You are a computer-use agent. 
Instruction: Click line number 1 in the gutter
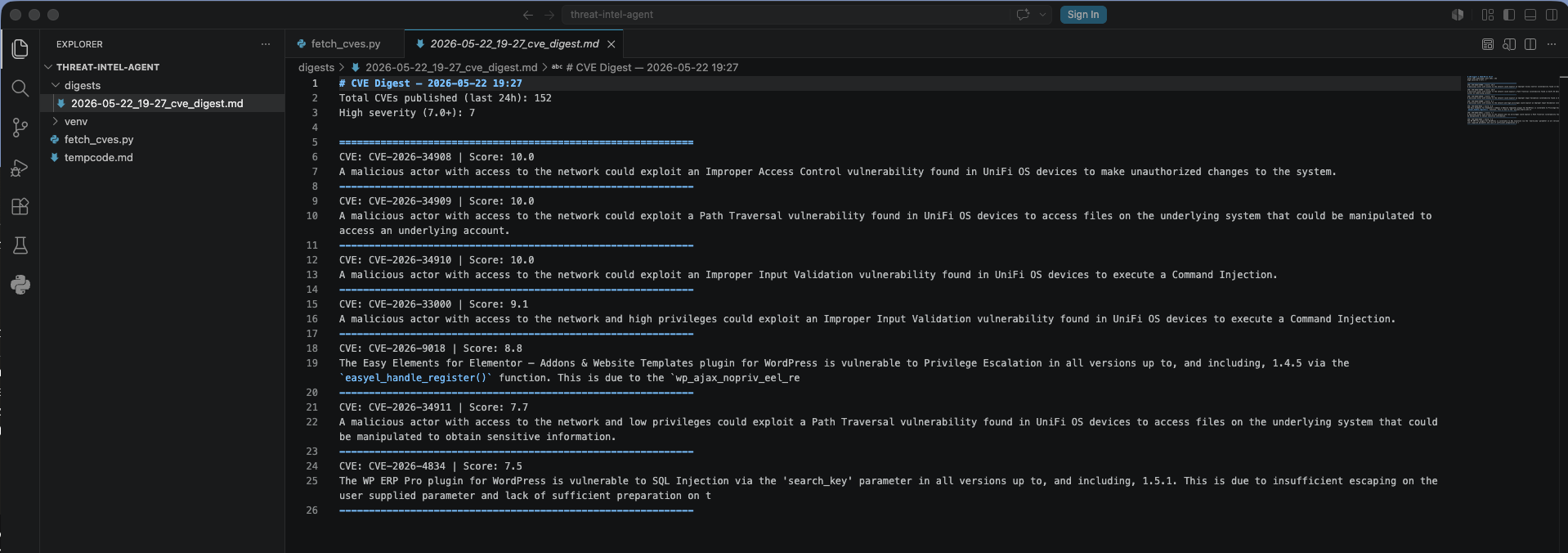tap(315, 83)
